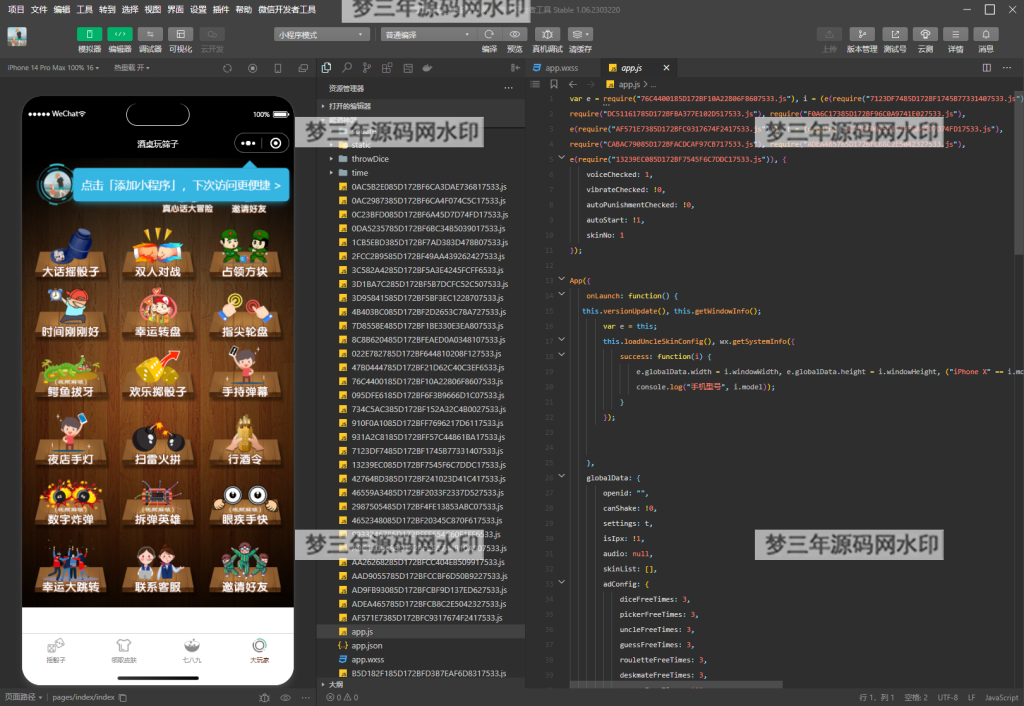Open the Search magnifier in the editor sidebar
1024x706 pixels.
point(347,68)
